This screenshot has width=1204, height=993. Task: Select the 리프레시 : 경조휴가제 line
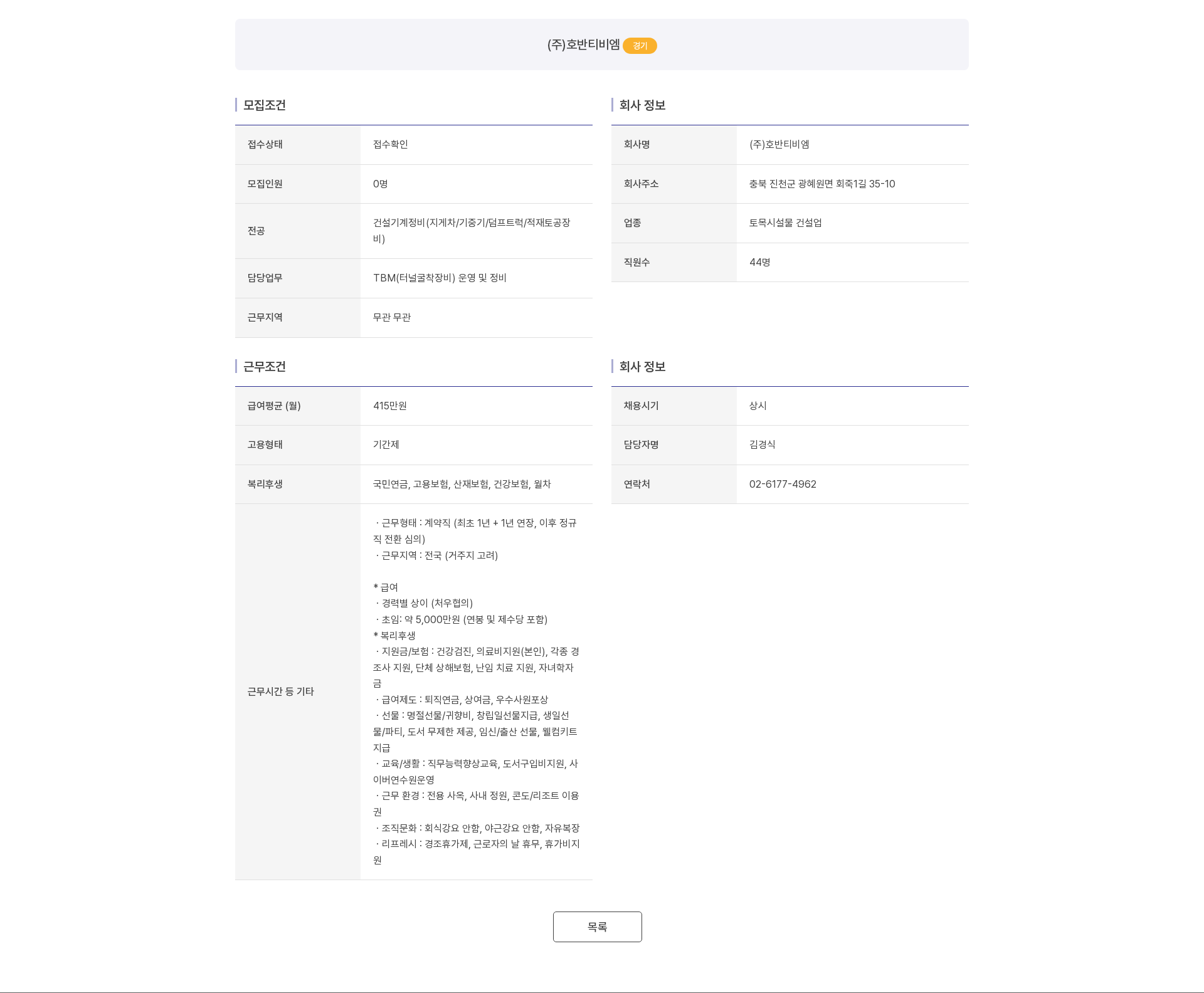(x=477, y=853)
